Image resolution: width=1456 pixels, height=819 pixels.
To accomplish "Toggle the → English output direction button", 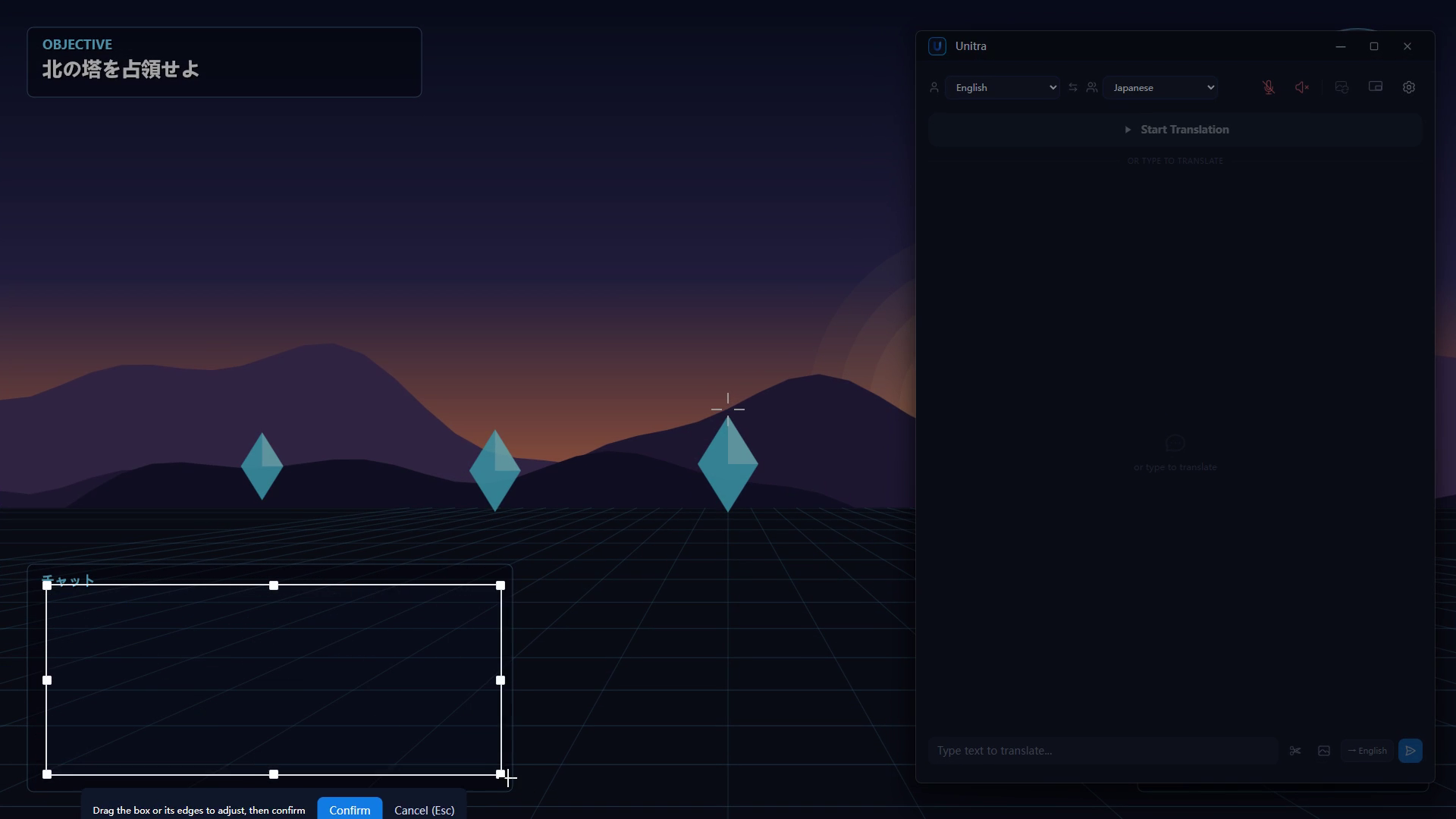I will [1367, 751].
